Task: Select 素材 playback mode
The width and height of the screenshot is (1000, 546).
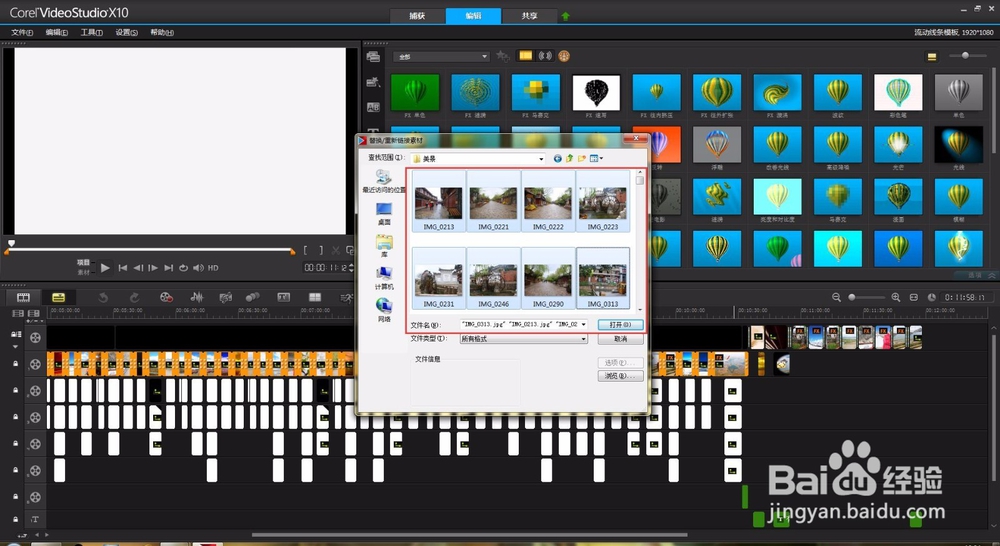Action: pos(84,272)
